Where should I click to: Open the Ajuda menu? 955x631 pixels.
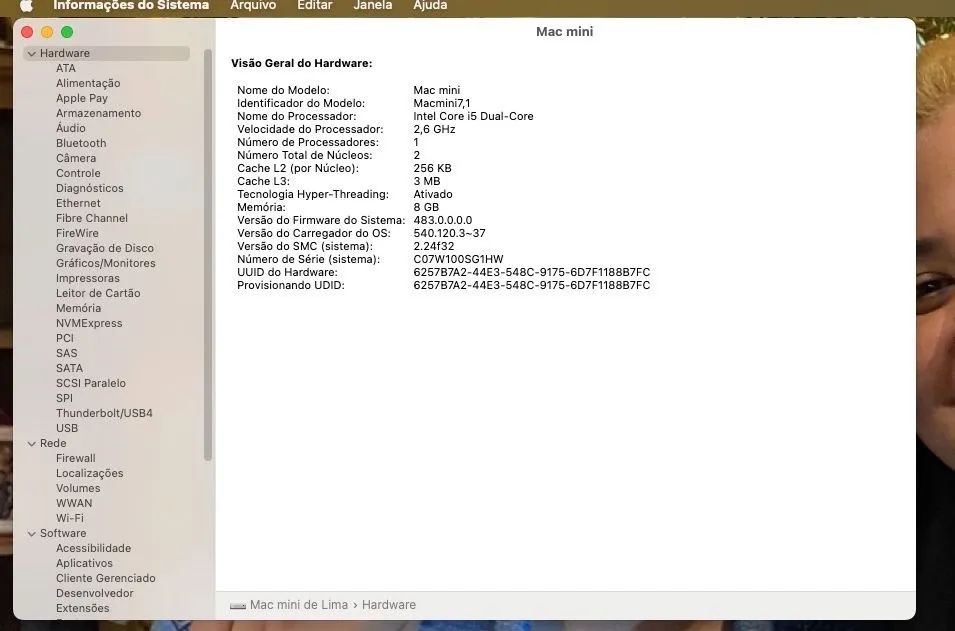430,5
